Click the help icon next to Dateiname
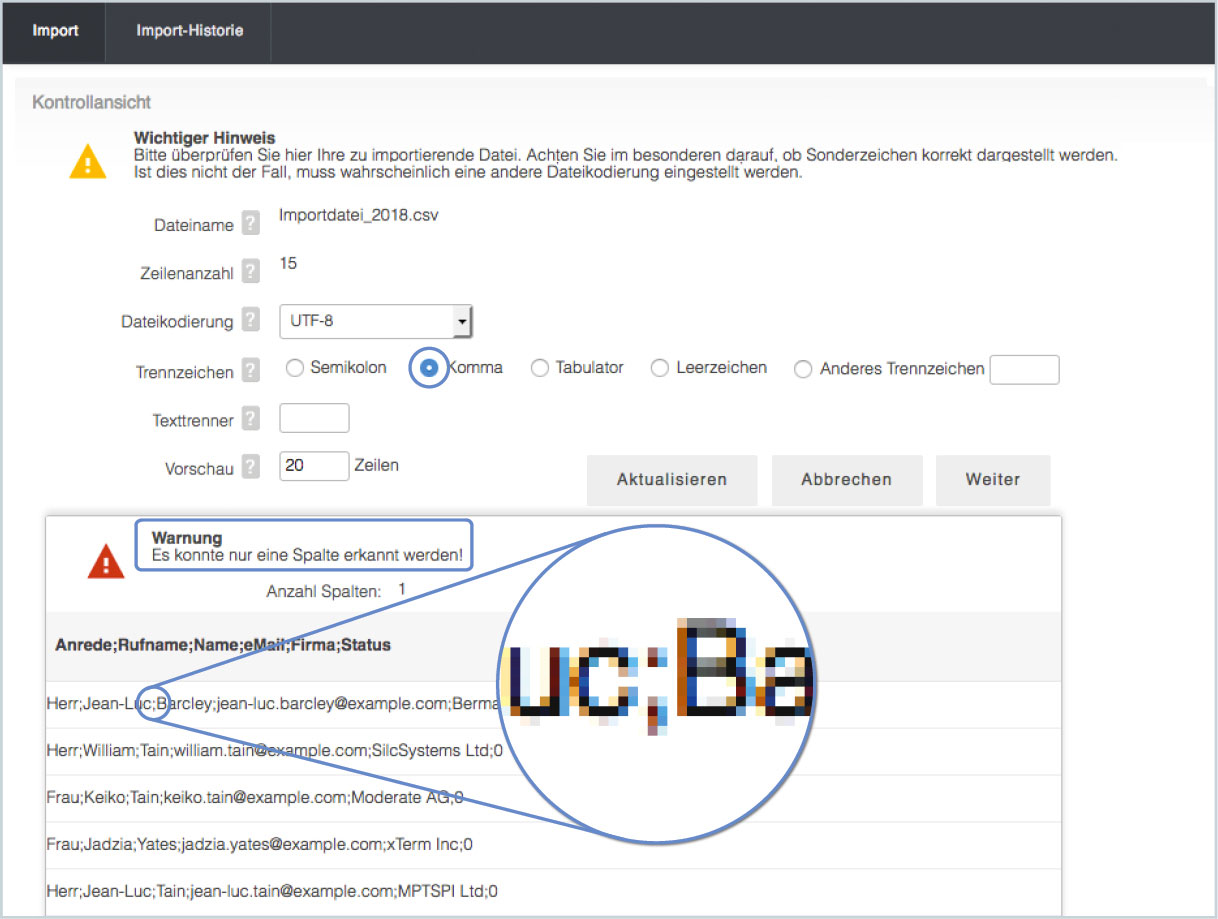Screen dimensions: 1218x919 (251, 224)
